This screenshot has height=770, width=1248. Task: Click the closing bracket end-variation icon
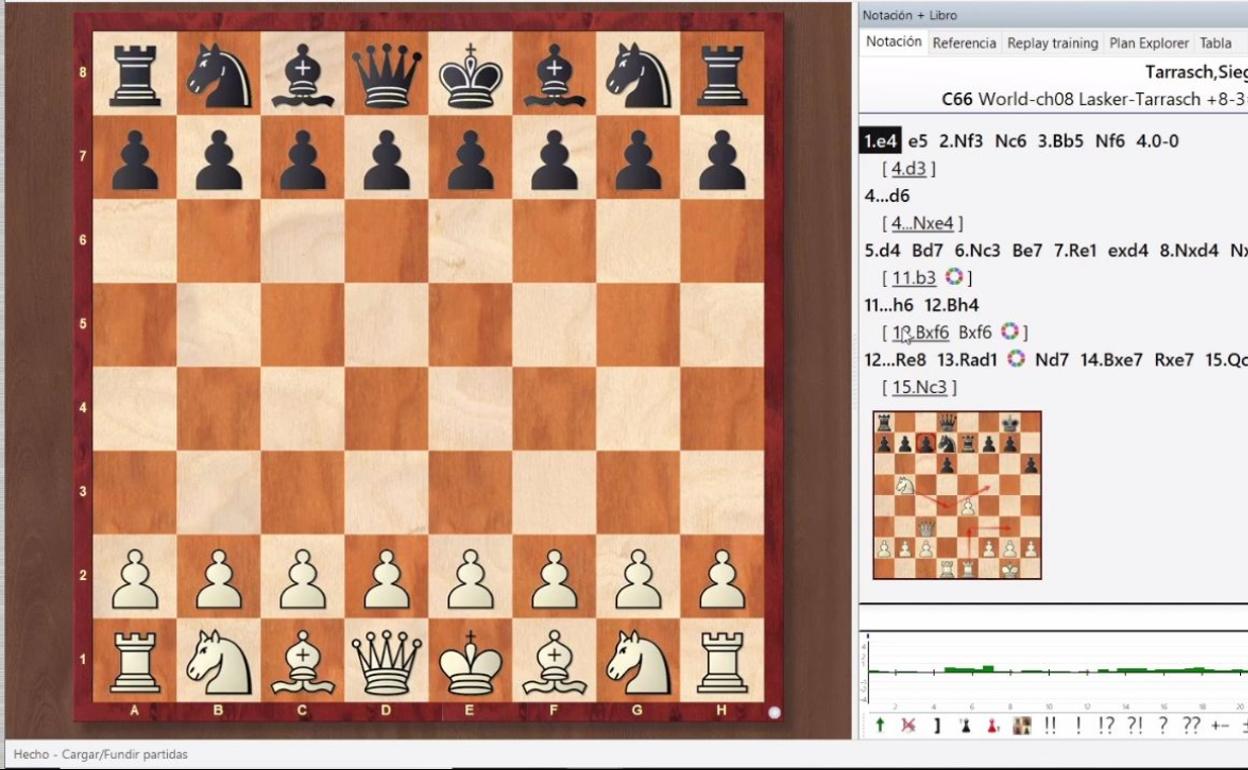[x=937, y=725]
